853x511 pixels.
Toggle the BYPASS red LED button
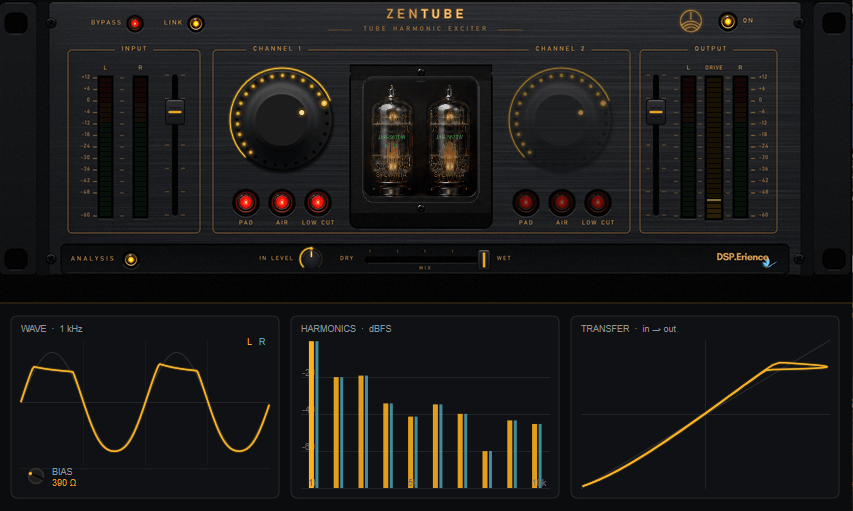[134, 23]
